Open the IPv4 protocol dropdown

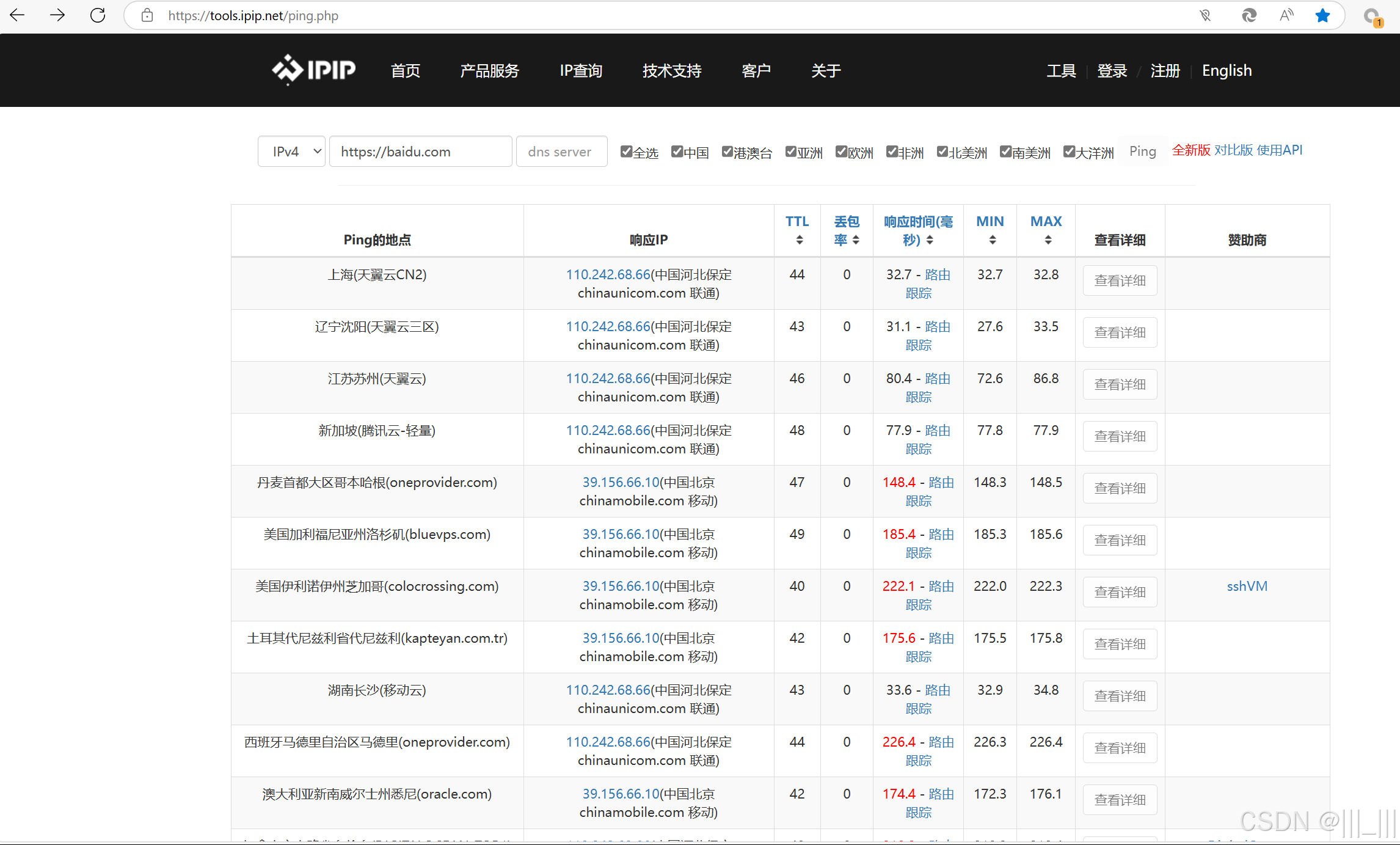(x=291, y=152)
